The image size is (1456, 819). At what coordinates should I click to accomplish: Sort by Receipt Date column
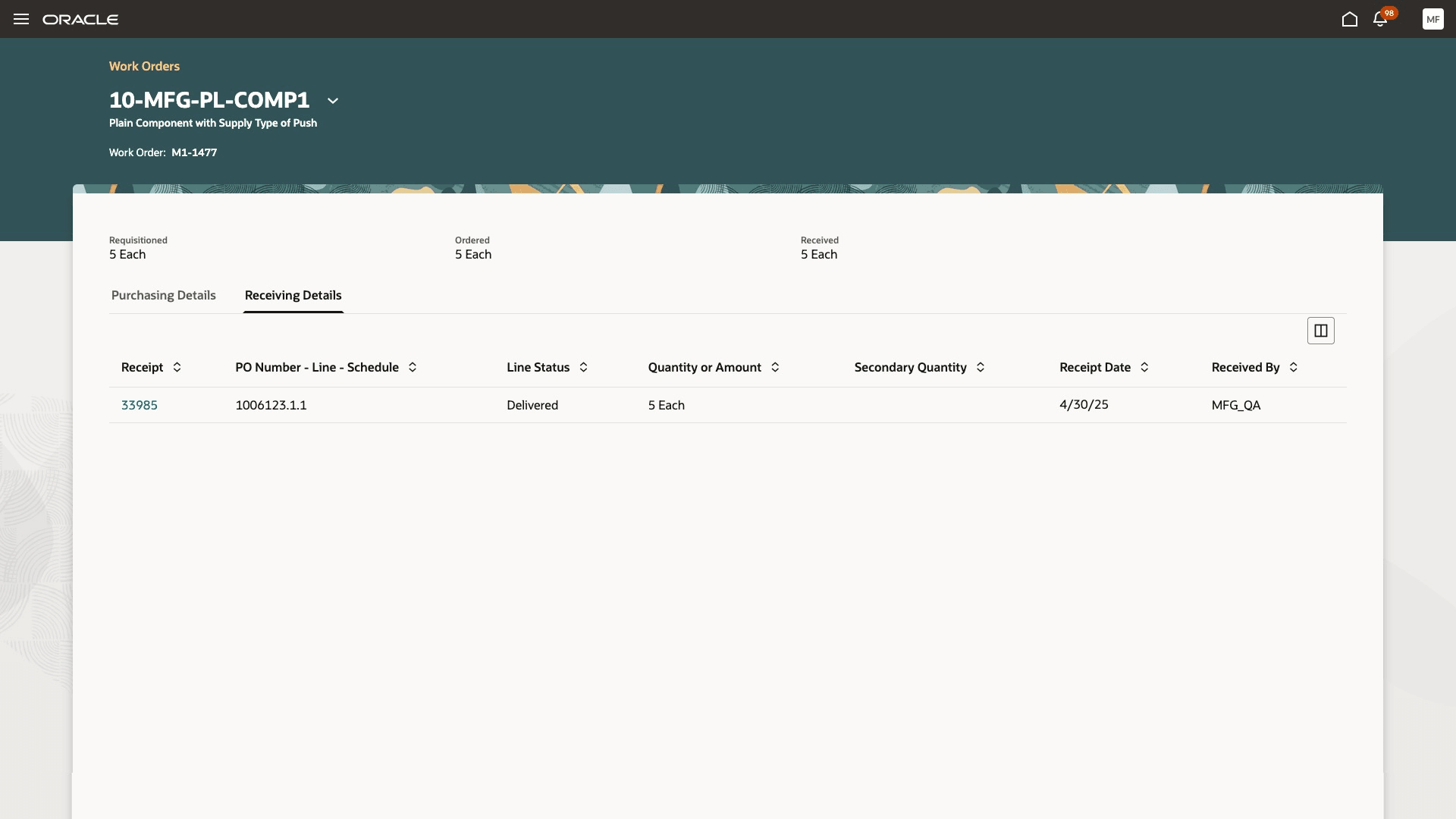click(x=1144, y=367)
